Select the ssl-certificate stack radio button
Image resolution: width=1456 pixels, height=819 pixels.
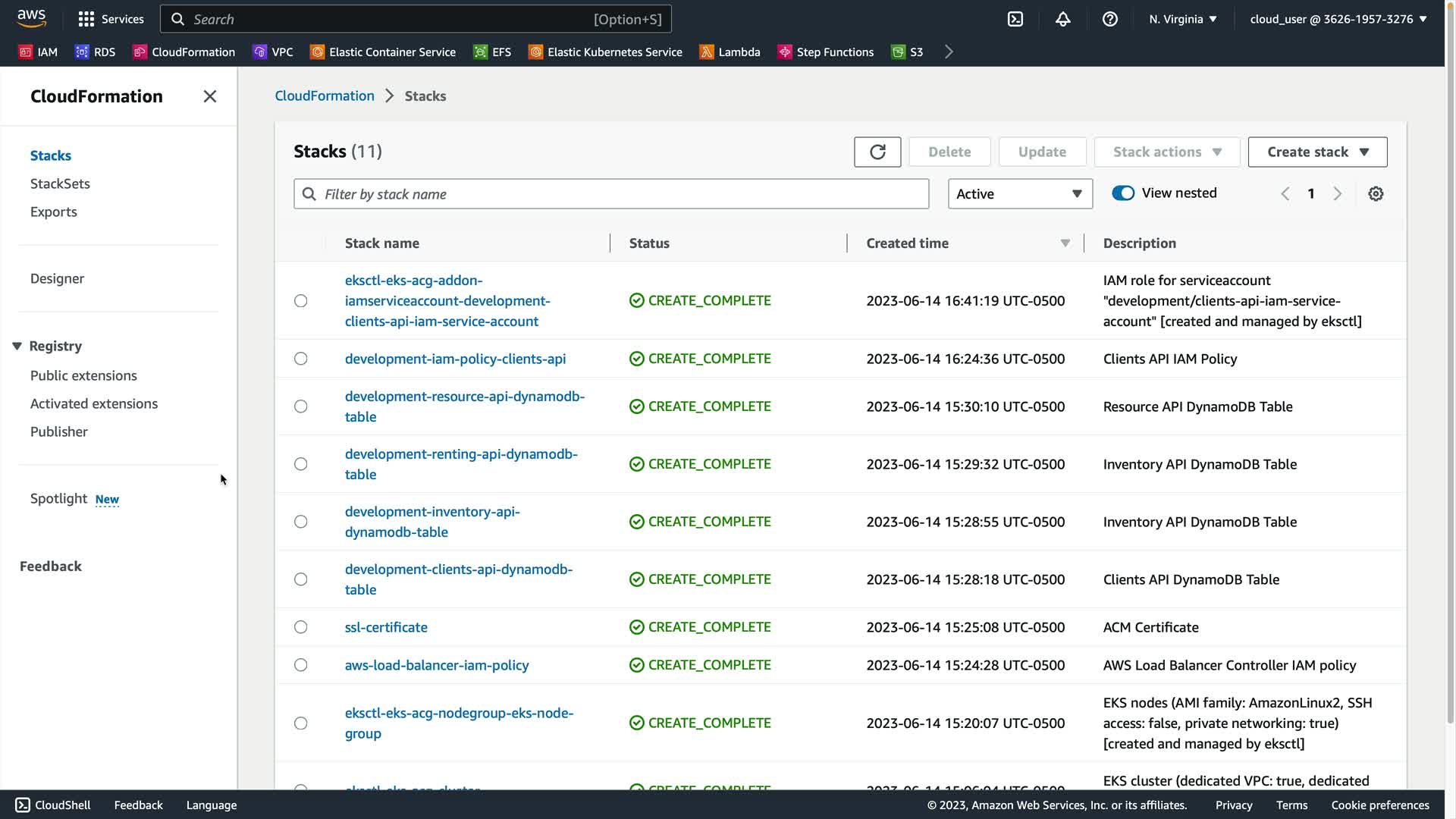click(x=301, y=627)
